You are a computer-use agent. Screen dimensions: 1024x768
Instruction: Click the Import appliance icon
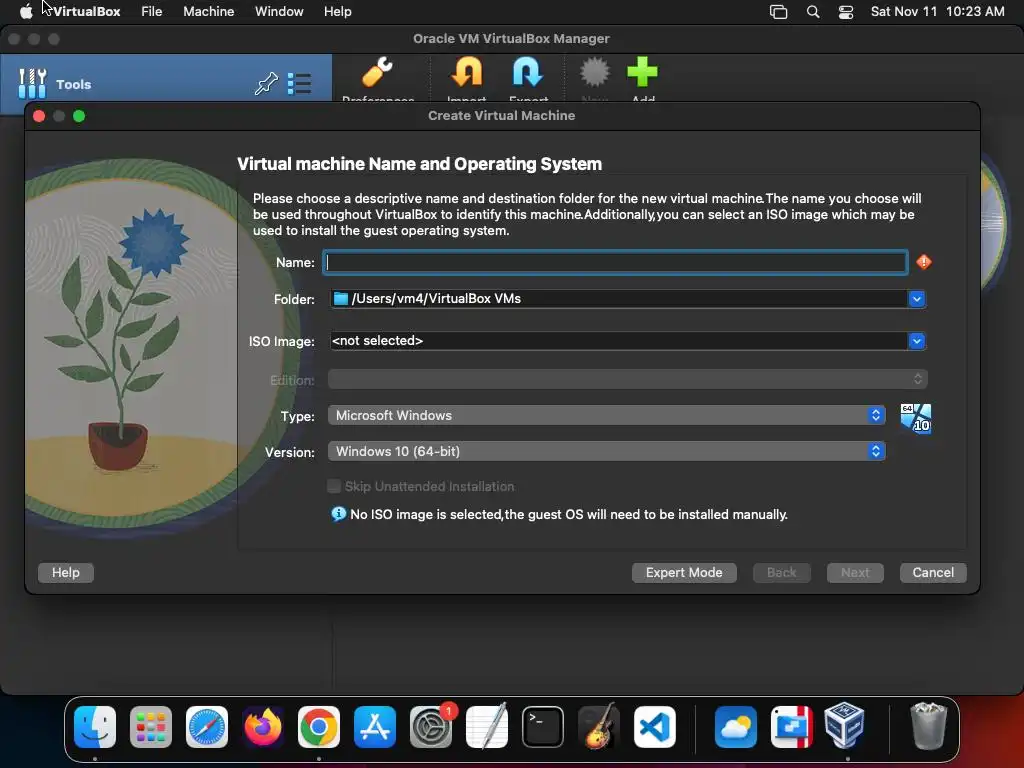tap(466, 72)
